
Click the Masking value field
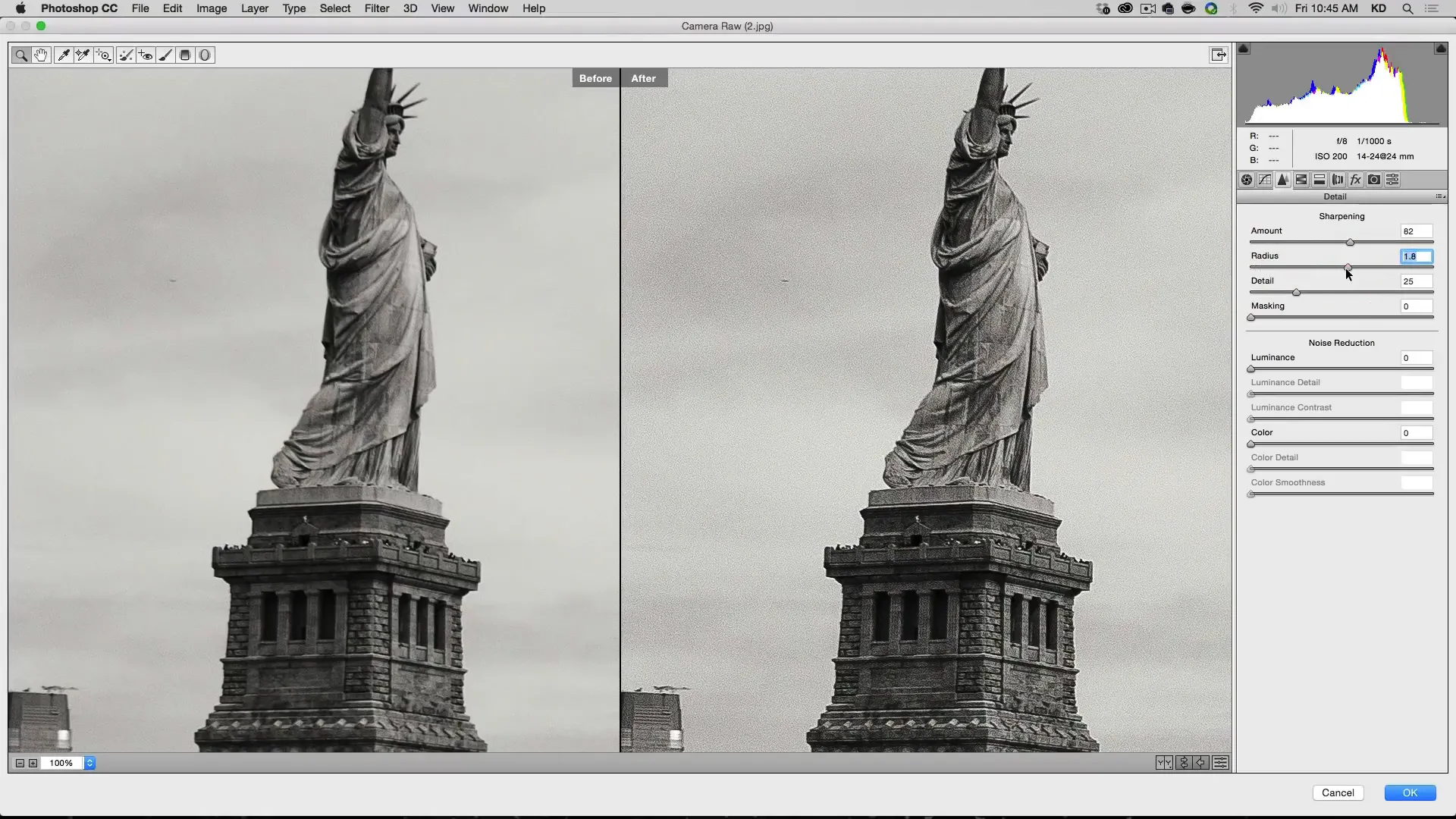[x=1417, y=306]
